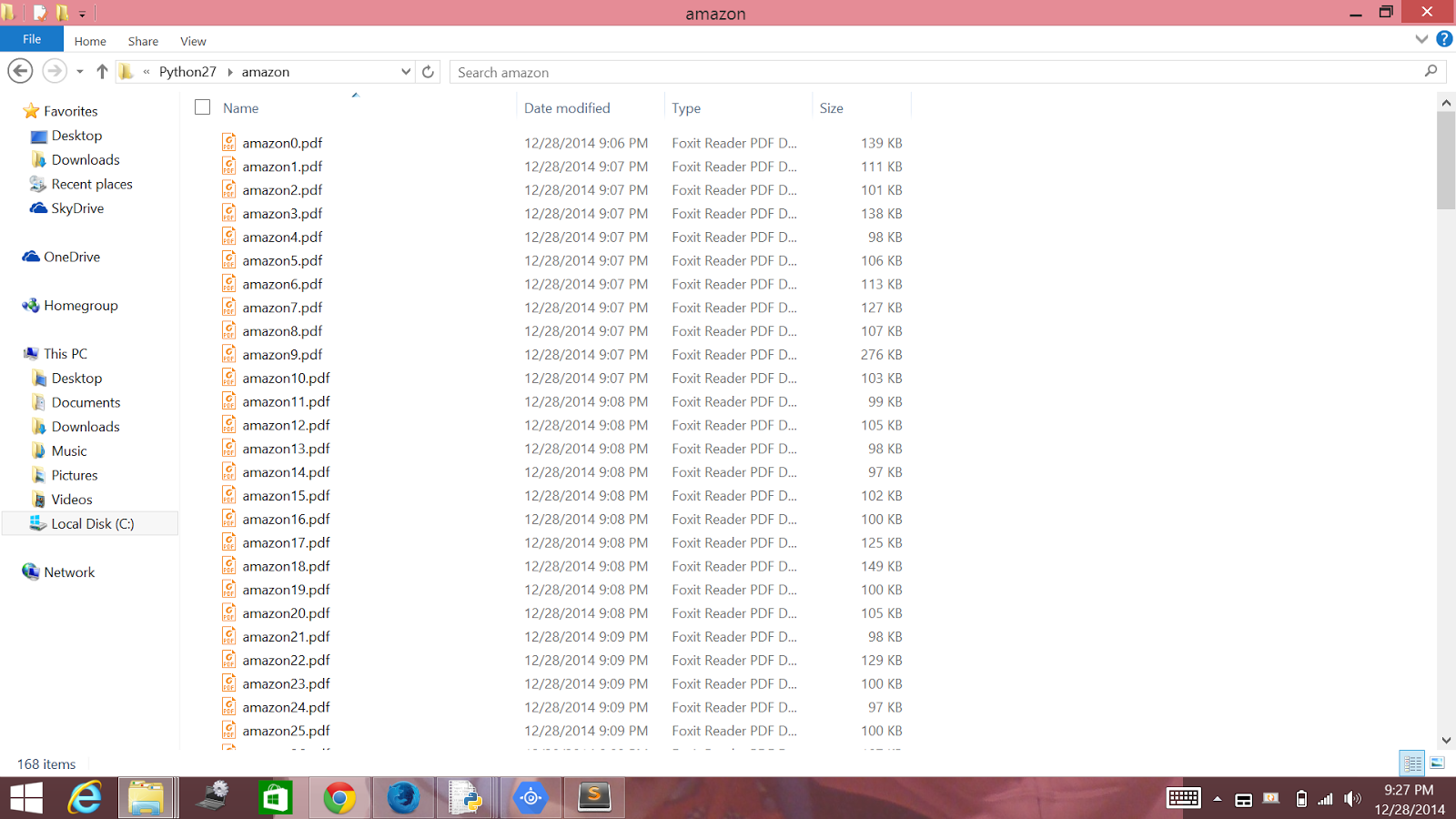Open Google Chrome from the taskbar

339,798
